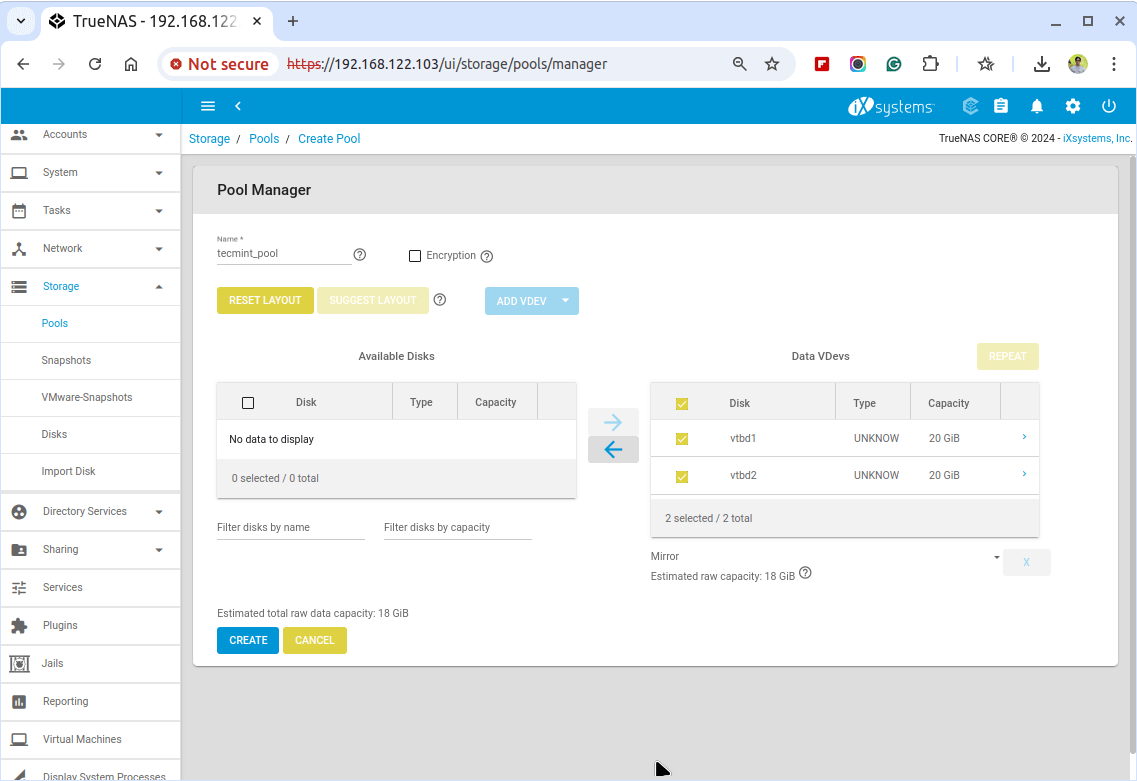Expand the Accounts sidebar section
The image size is (1137, 781).
click(91, 135)
